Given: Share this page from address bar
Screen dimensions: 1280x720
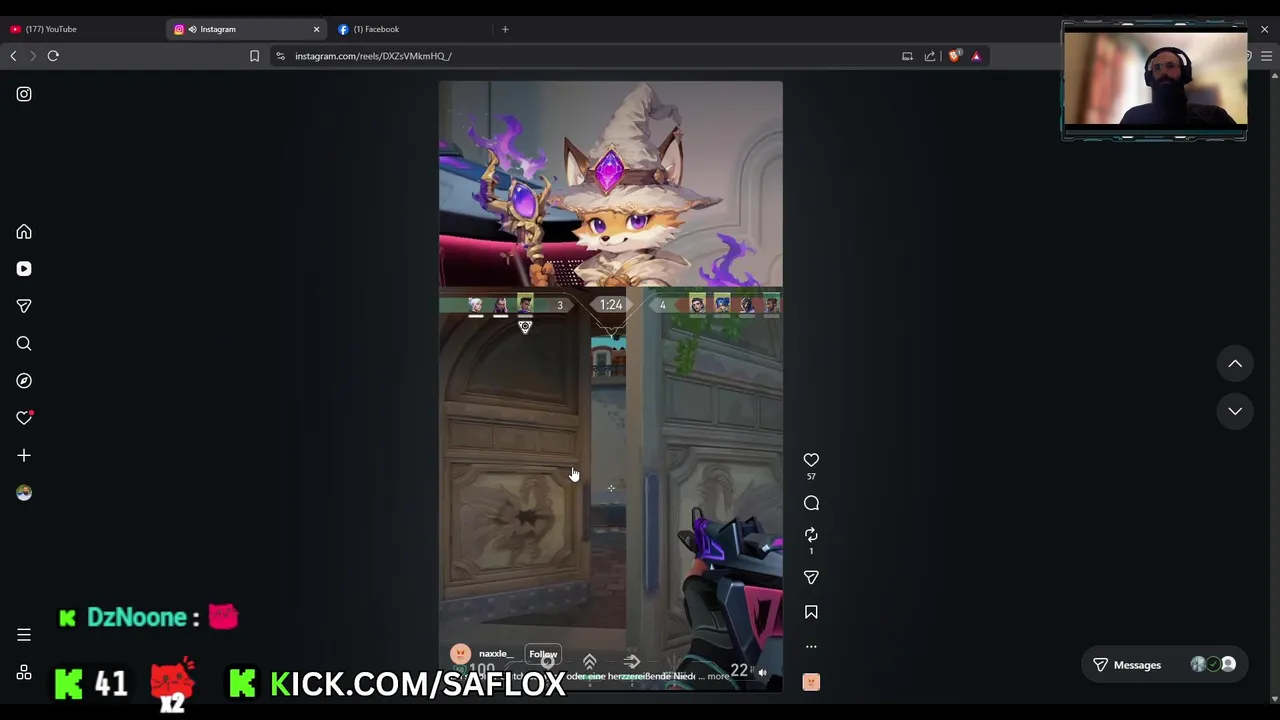Looking at the screenshot, I should pos(930,56).
